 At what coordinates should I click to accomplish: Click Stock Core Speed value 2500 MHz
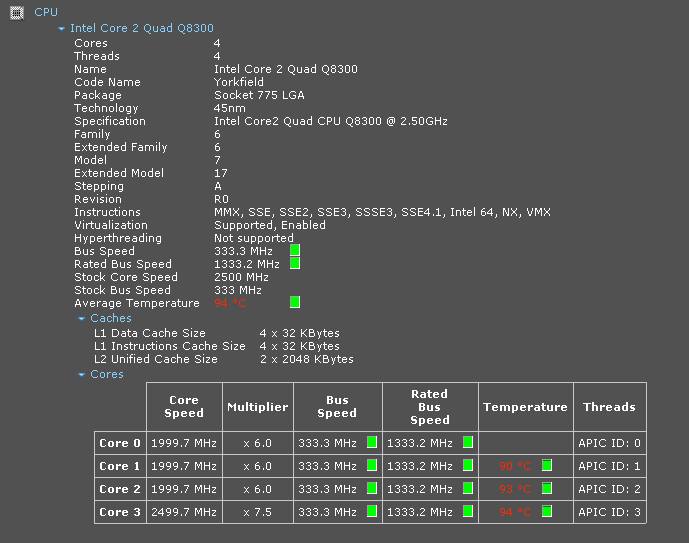click(241, 277)
